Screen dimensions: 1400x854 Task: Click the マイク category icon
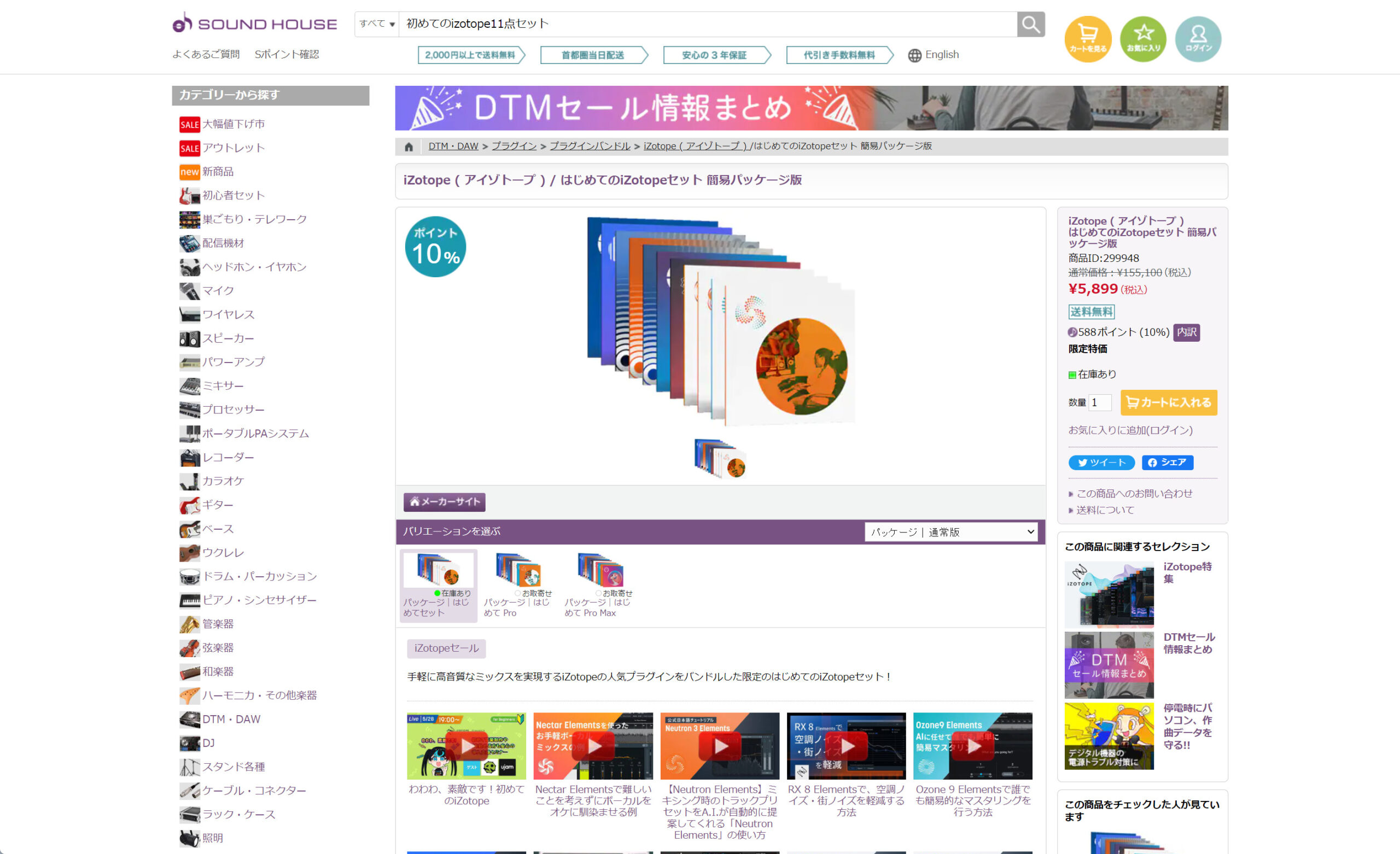(189, 291)
